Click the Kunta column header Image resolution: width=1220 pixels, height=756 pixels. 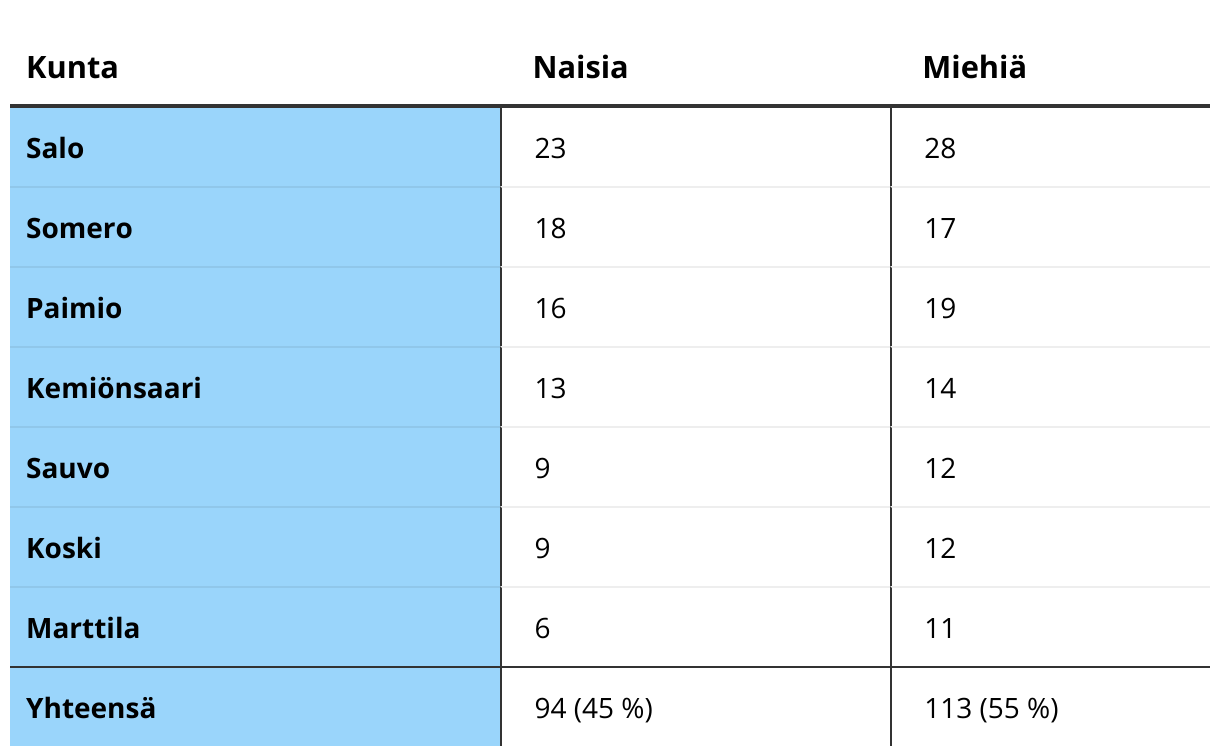(72, 67)
